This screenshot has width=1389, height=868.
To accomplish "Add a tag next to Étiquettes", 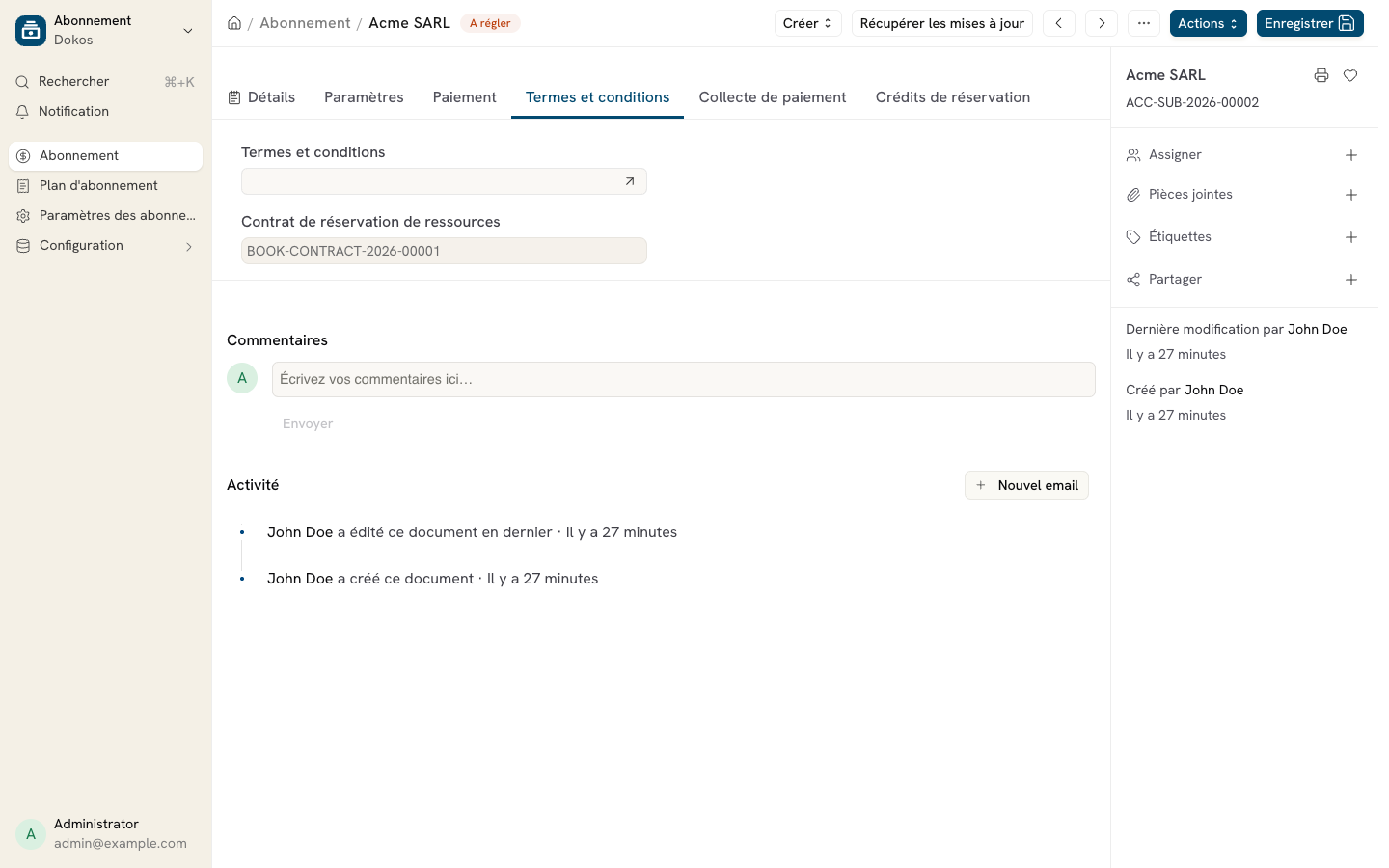I will (x=1351, y=237).
